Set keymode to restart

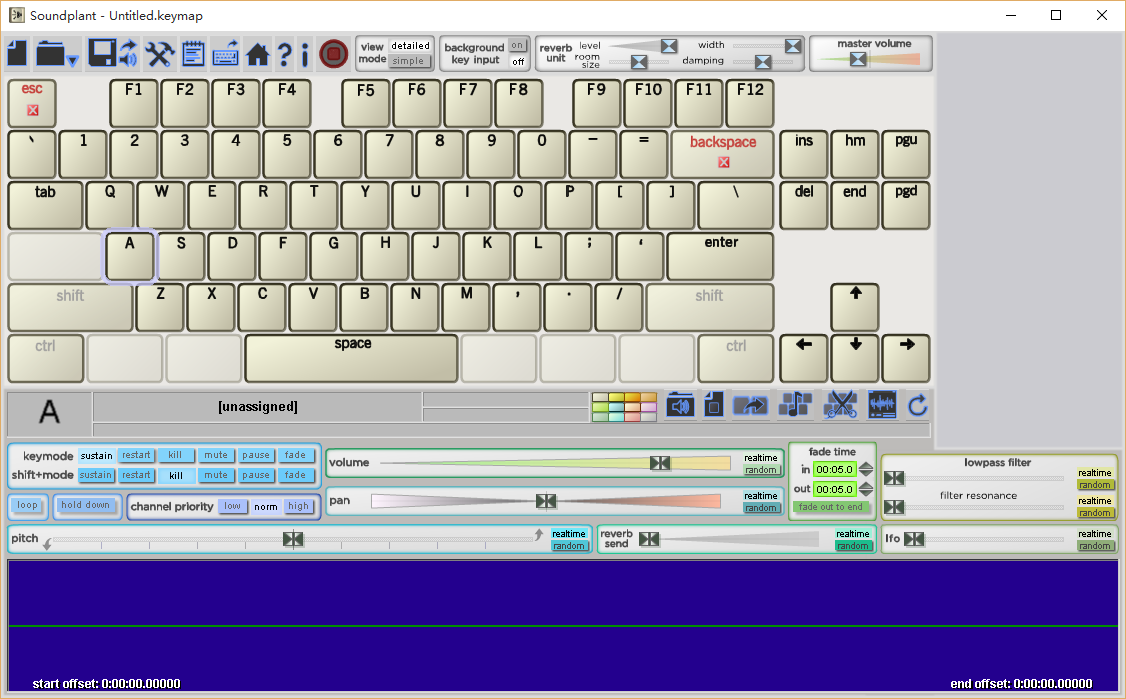tap(136, 456)
